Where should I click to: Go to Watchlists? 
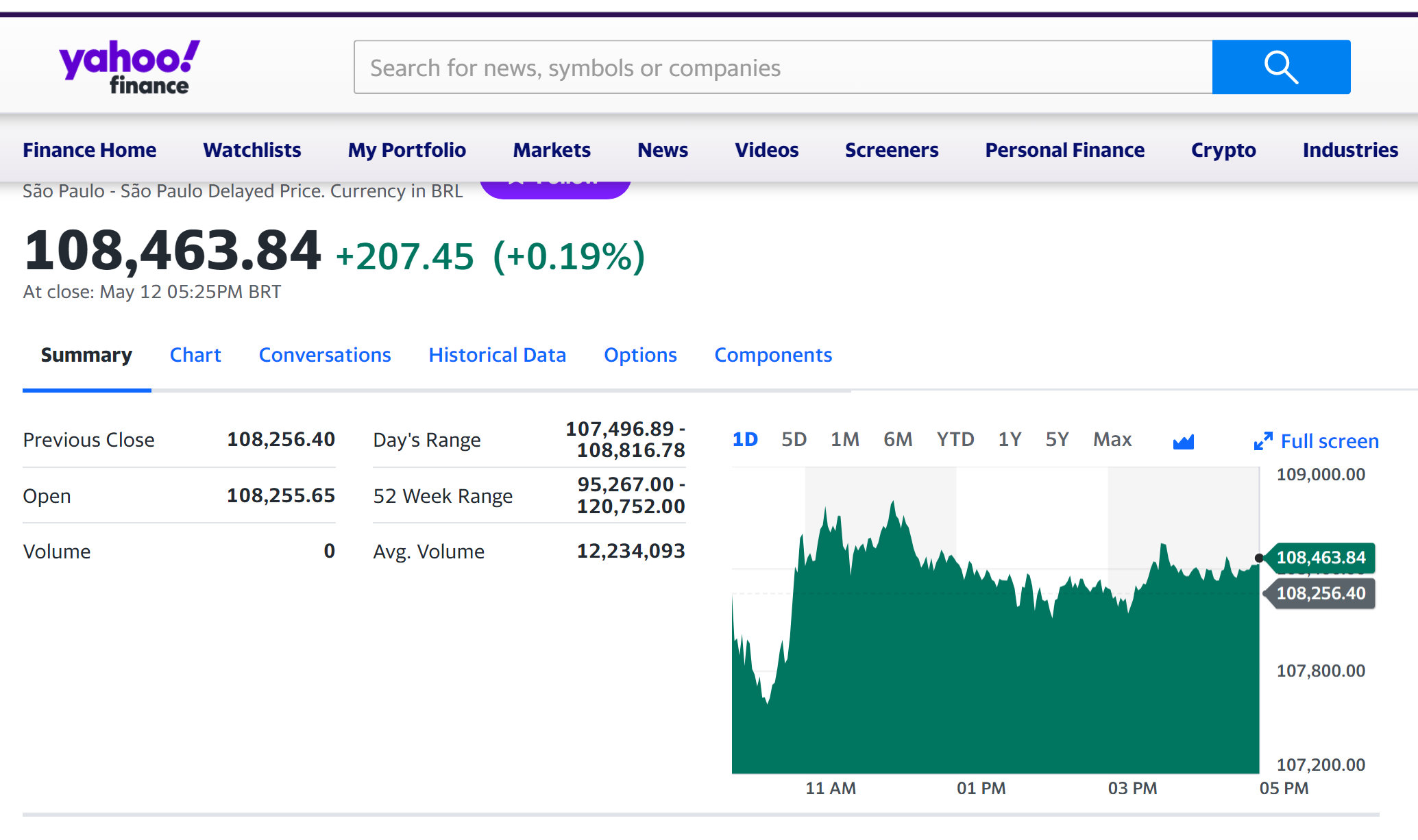pyautogui.click(x=252, y=150)
